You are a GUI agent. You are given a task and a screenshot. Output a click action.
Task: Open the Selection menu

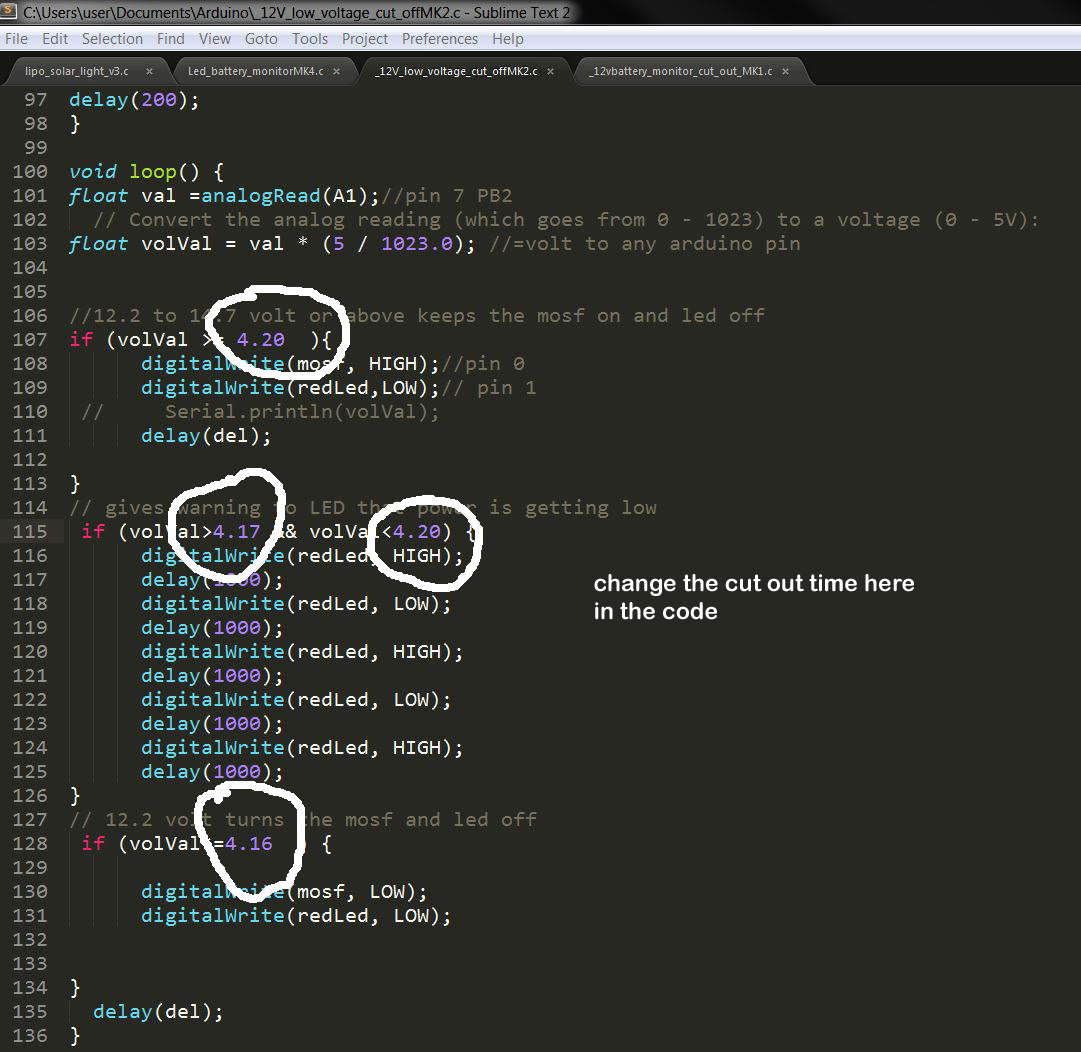point(112,39)
